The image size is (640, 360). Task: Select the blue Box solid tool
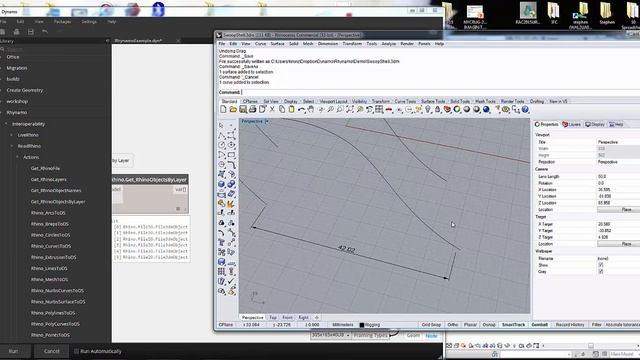coord(222,184)
